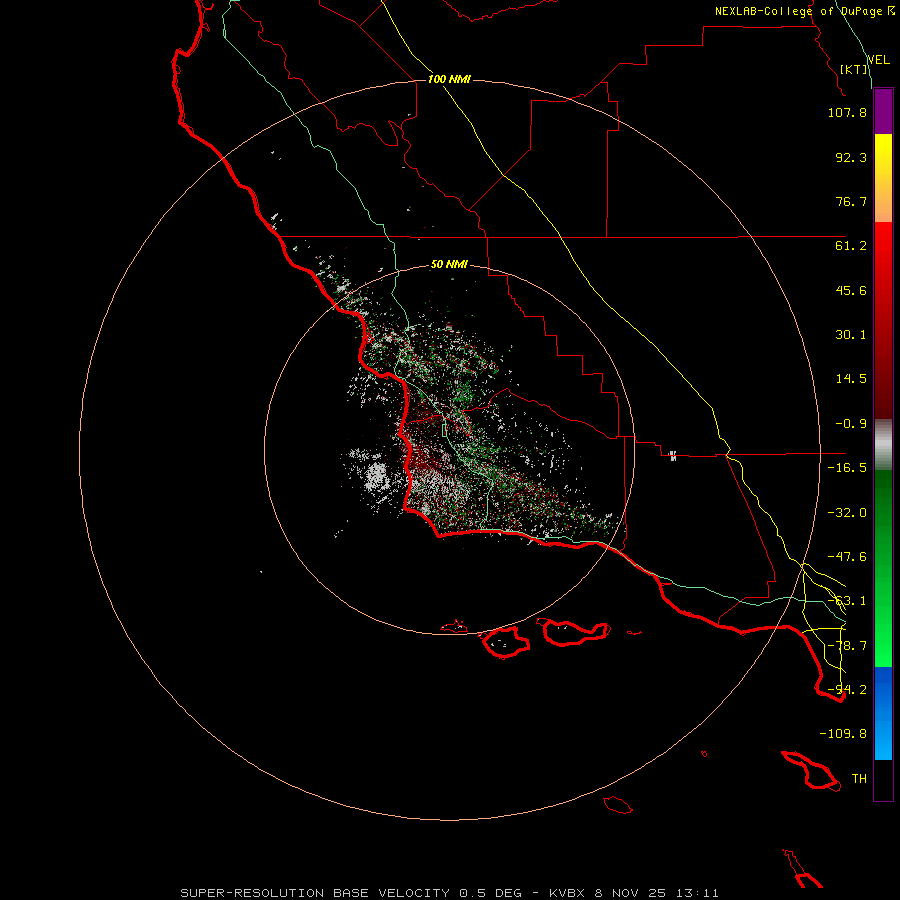This screenshot has width=900, height=900.
Task: Click the 14.5 value on velocity scale
Action: (851, 379)
